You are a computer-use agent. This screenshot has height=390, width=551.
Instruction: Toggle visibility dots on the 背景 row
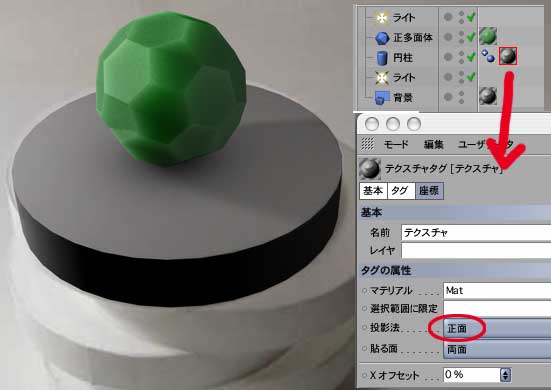click(461, 97)
